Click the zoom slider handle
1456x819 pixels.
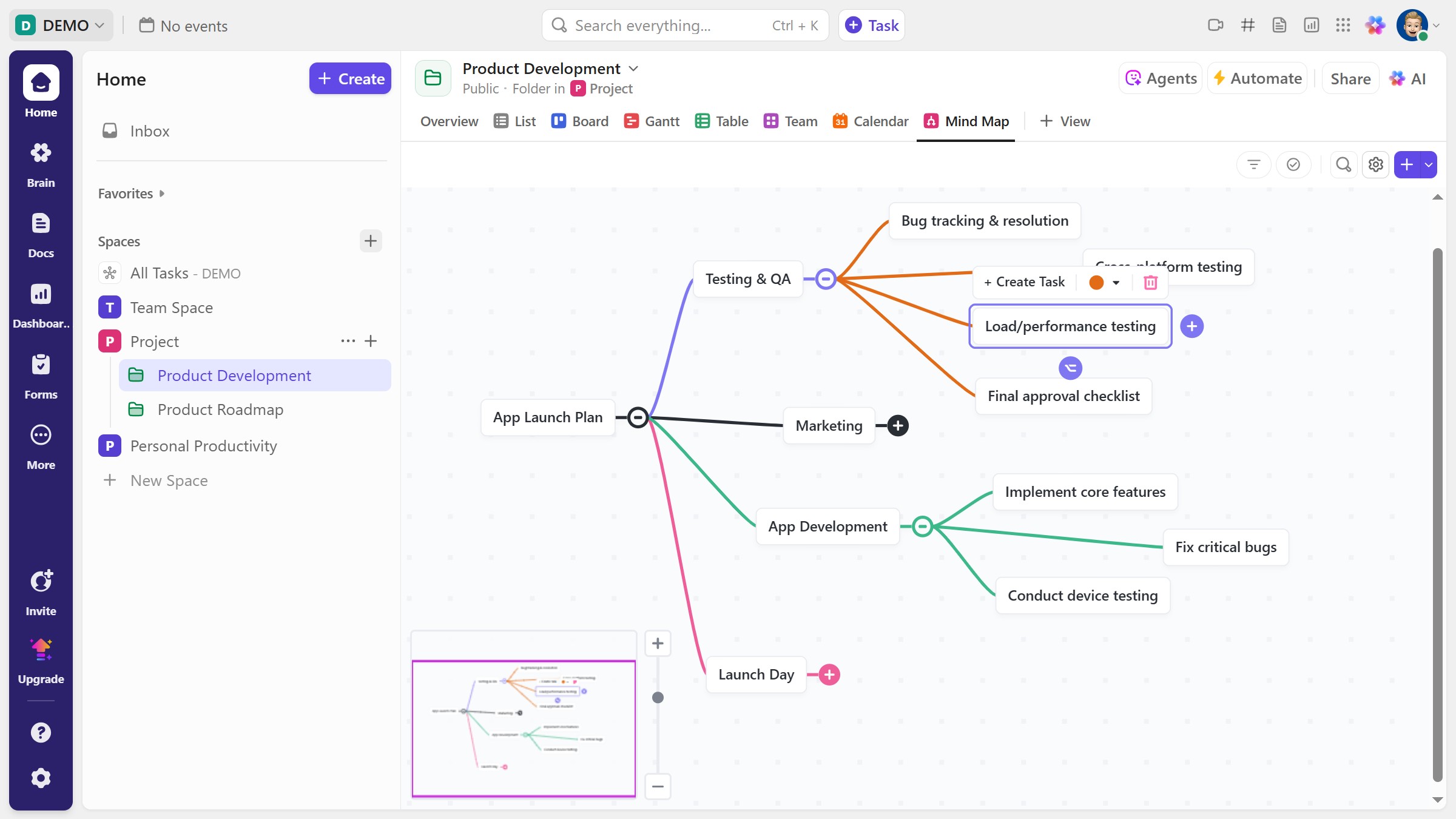tap(658, 698)
